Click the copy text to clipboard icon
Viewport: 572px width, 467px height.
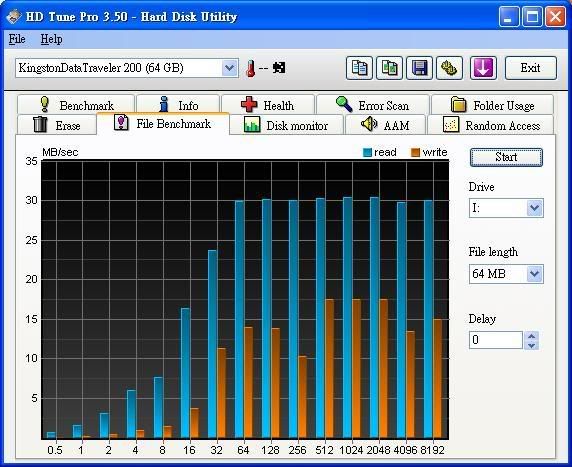click(359, 68)
